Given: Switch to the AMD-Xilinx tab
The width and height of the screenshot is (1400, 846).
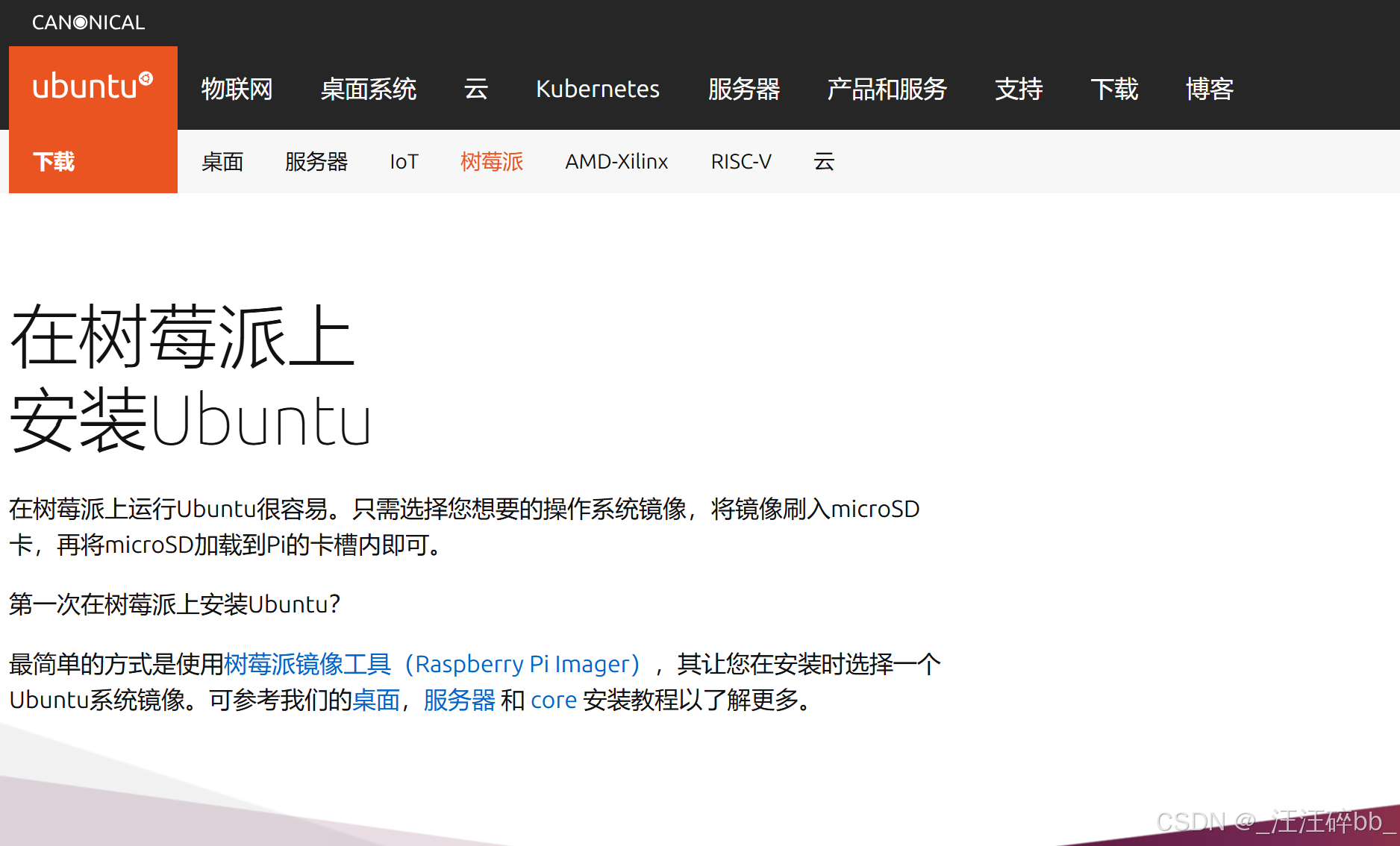Looking at the screenshot, I should point(616,162).
